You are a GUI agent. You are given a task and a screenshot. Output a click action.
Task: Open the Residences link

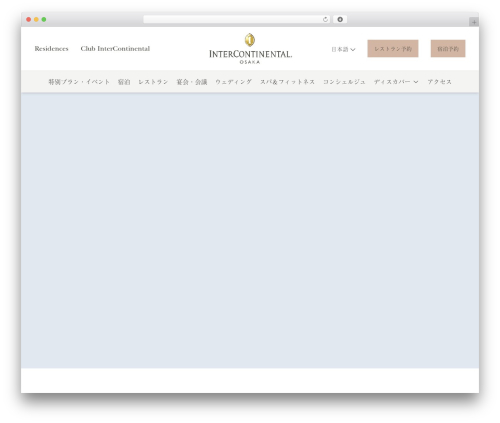pos(51,49)
